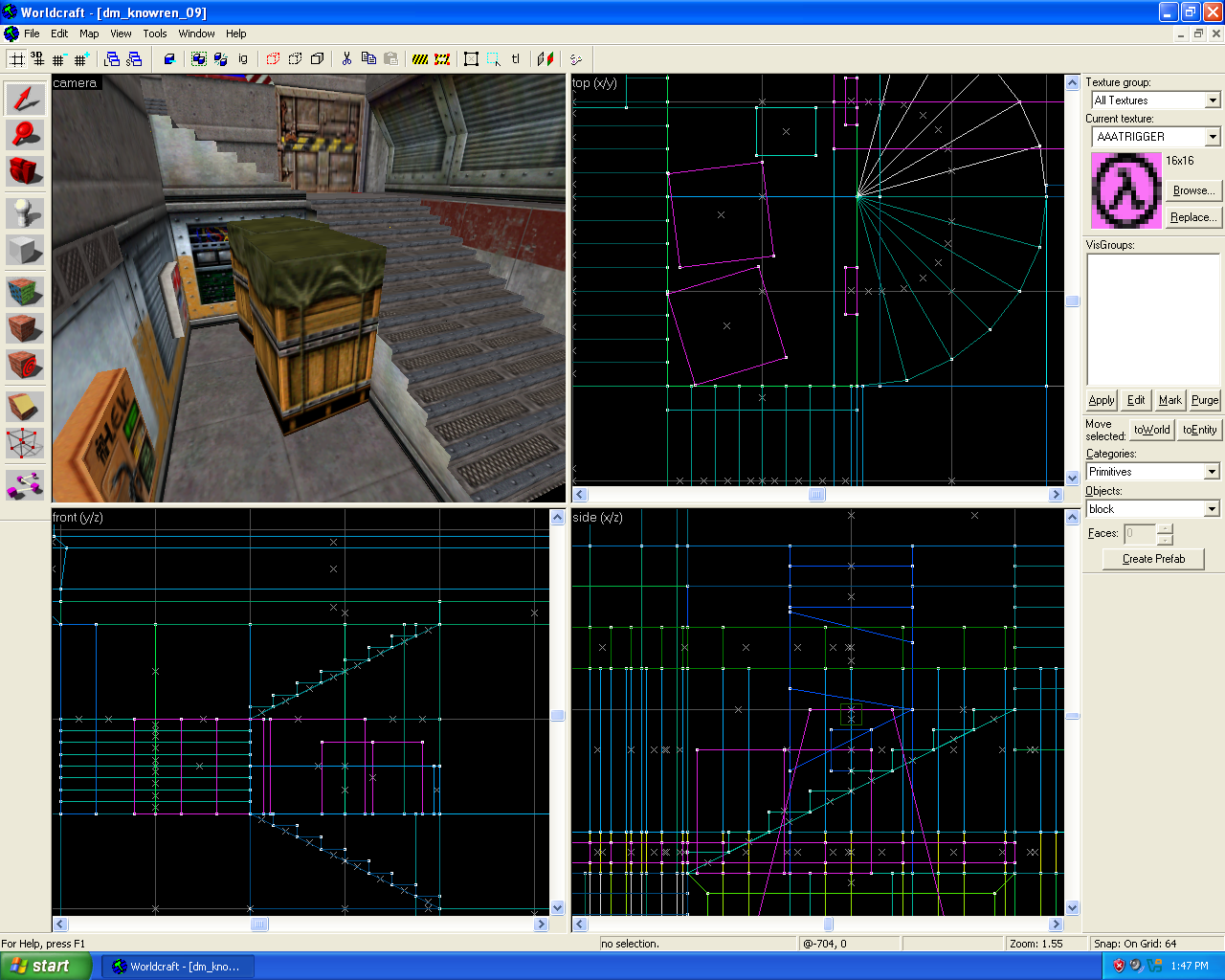
Task: Open the Map menu
Action: point(89,33)
